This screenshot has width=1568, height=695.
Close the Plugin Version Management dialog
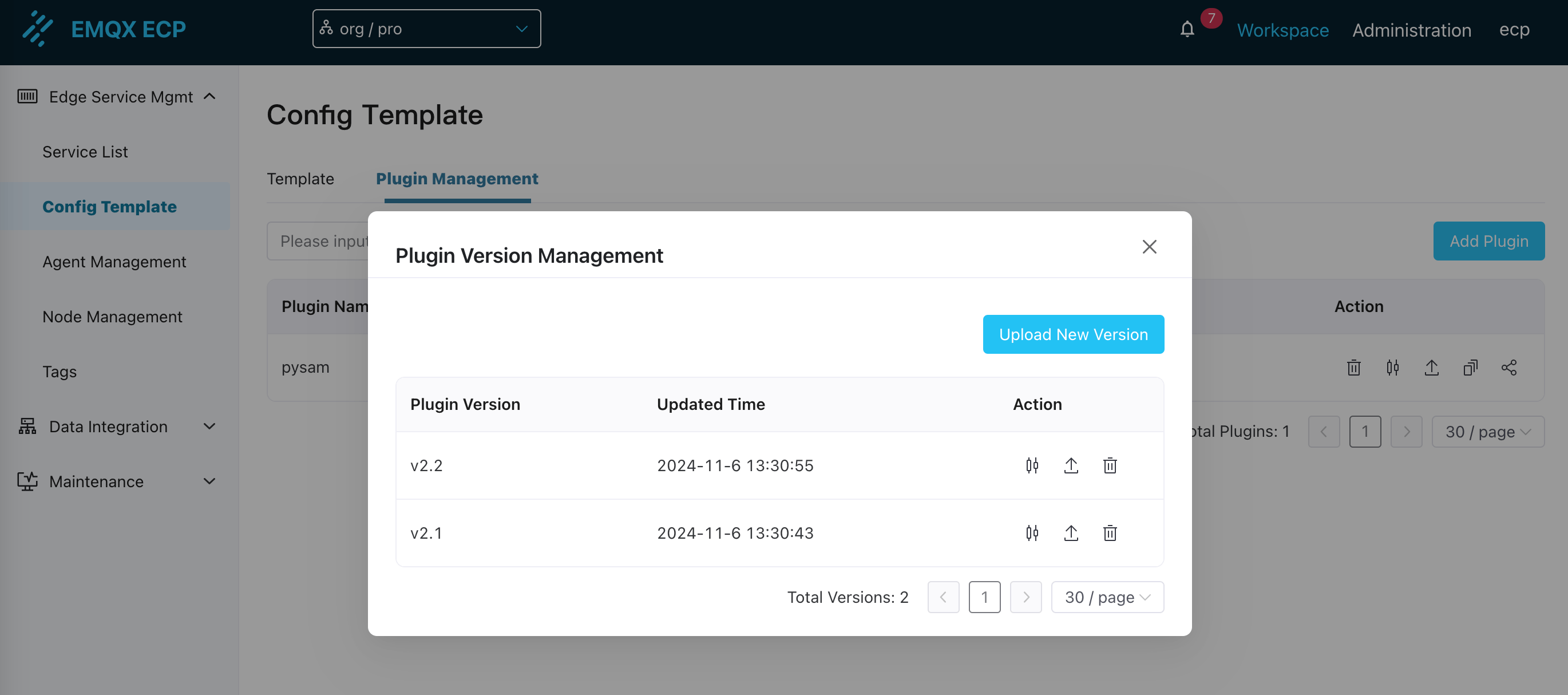[x=1149, y=247]
